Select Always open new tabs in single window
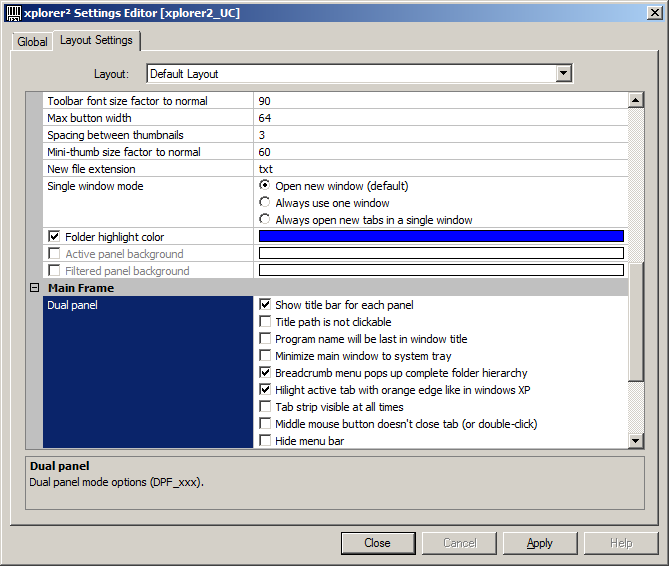Screen dimensions: 669x566 tap(265, 219)
